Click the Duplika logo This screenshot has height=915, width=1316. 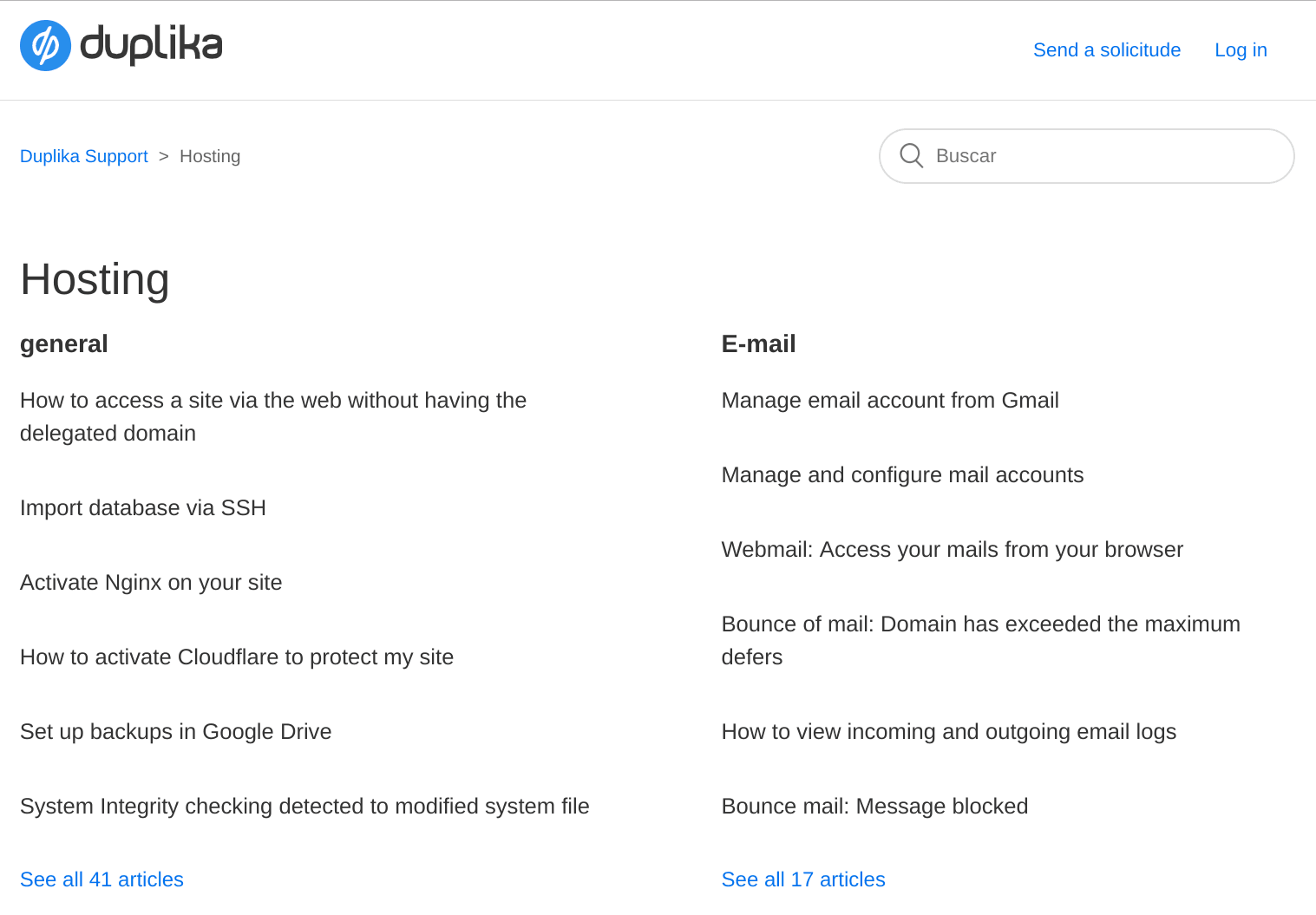point(121,46)
